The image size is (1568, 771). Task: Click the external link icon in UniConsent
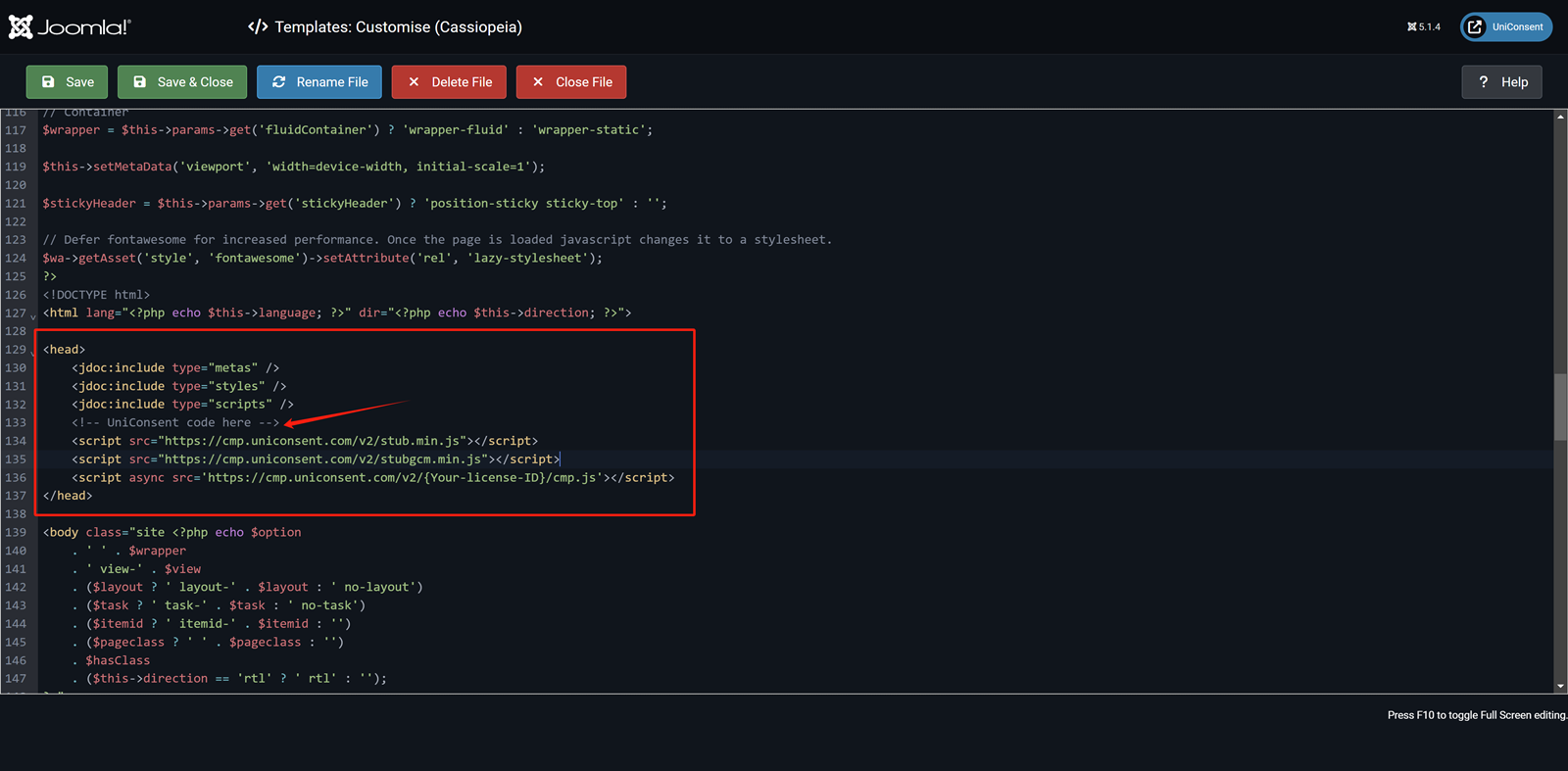pyautogui.click(x=1475, y=27)
